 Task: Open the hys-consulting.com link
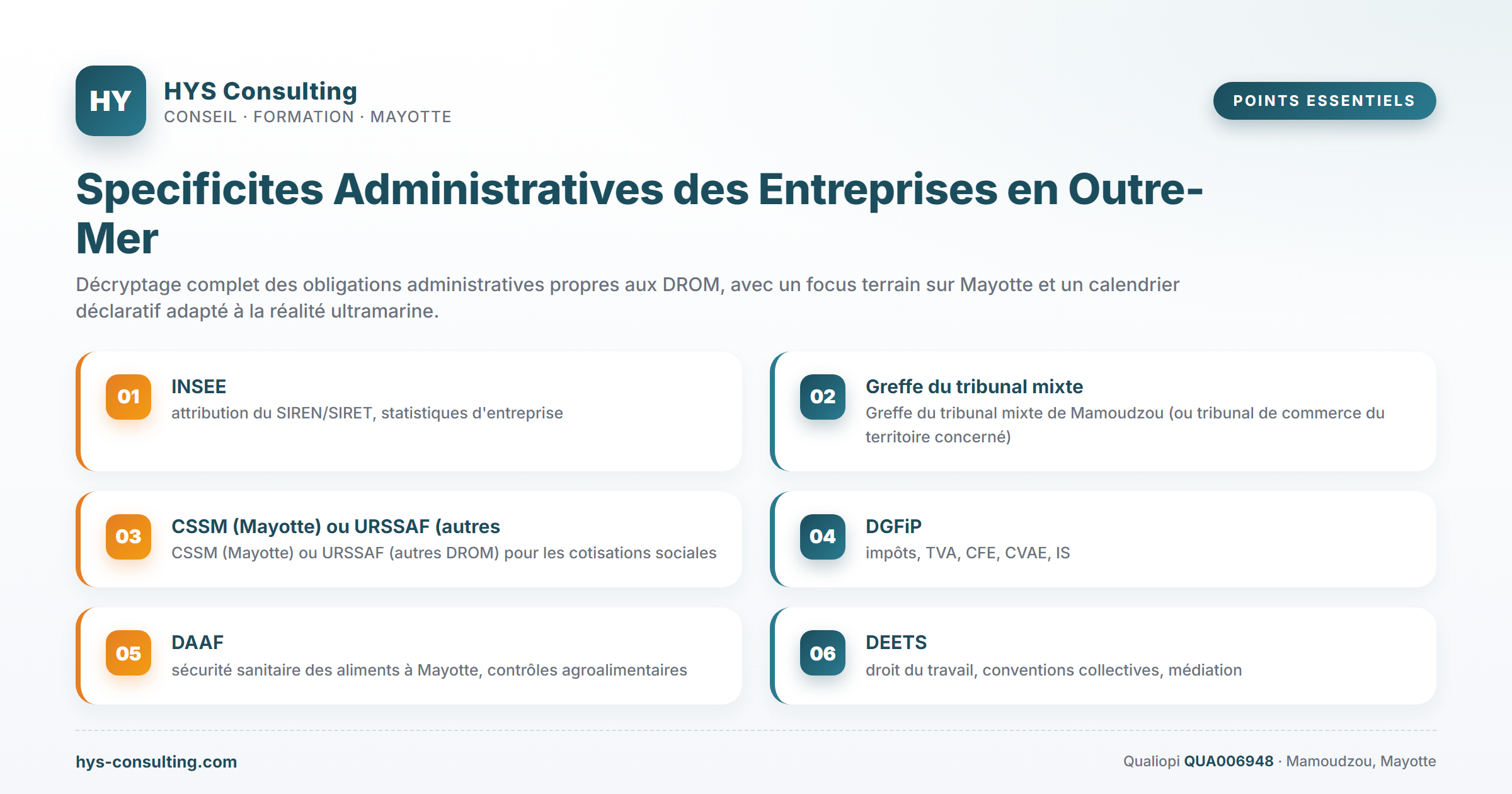[156, 761]
